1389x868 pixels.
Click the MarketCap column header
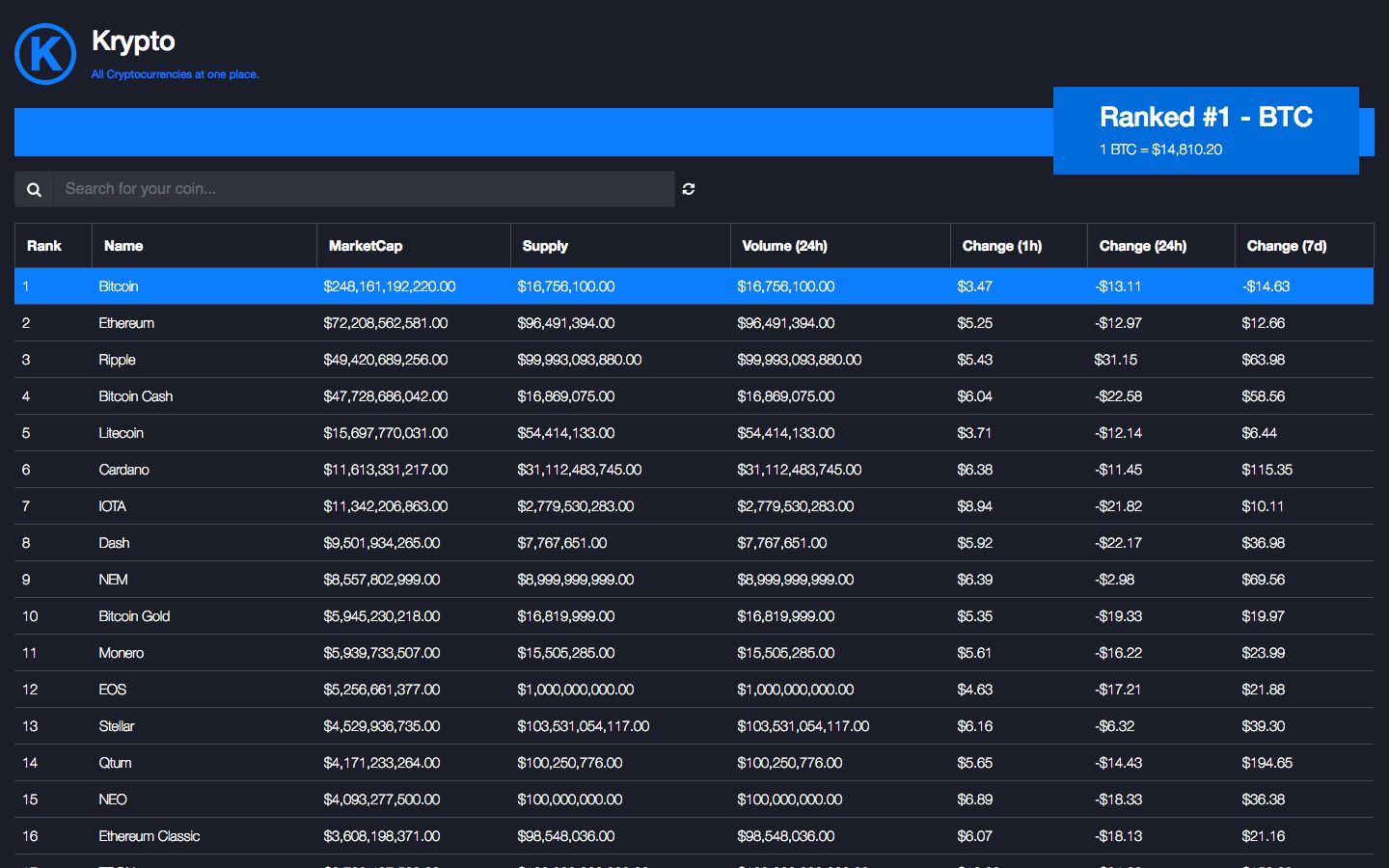pyautogui.click(x=366, y=246)
